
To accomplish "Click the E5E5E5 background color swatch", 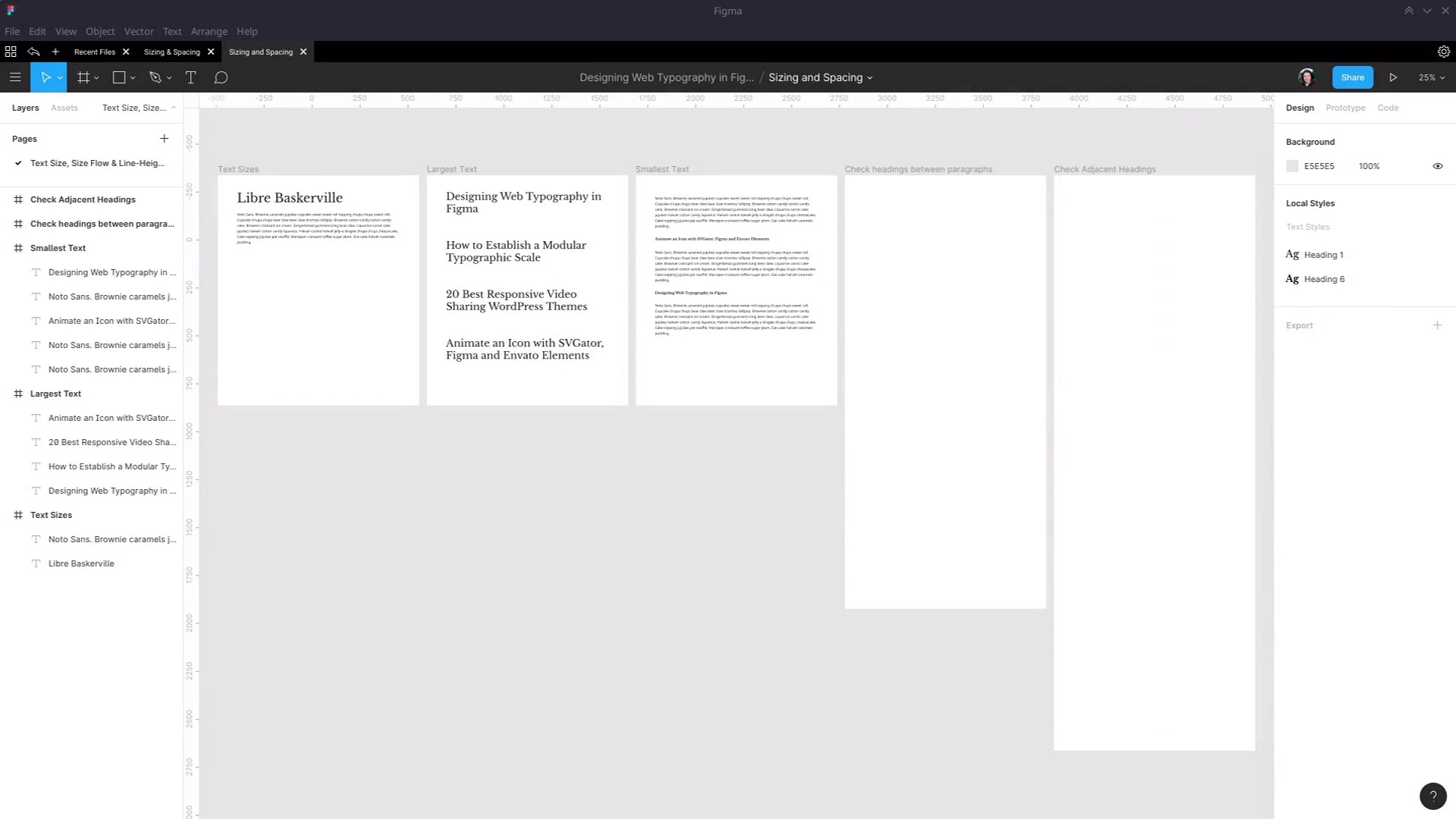I will (1292, 166).
